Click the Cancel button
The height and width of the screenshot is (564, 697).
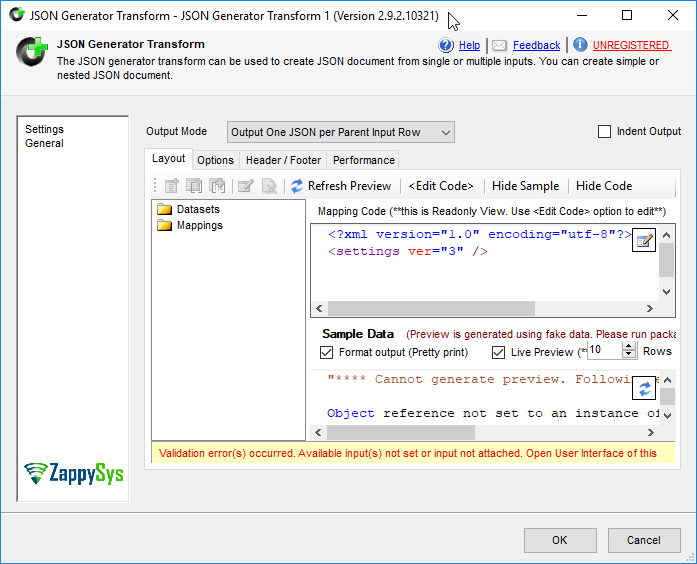[x=644, y=540]
